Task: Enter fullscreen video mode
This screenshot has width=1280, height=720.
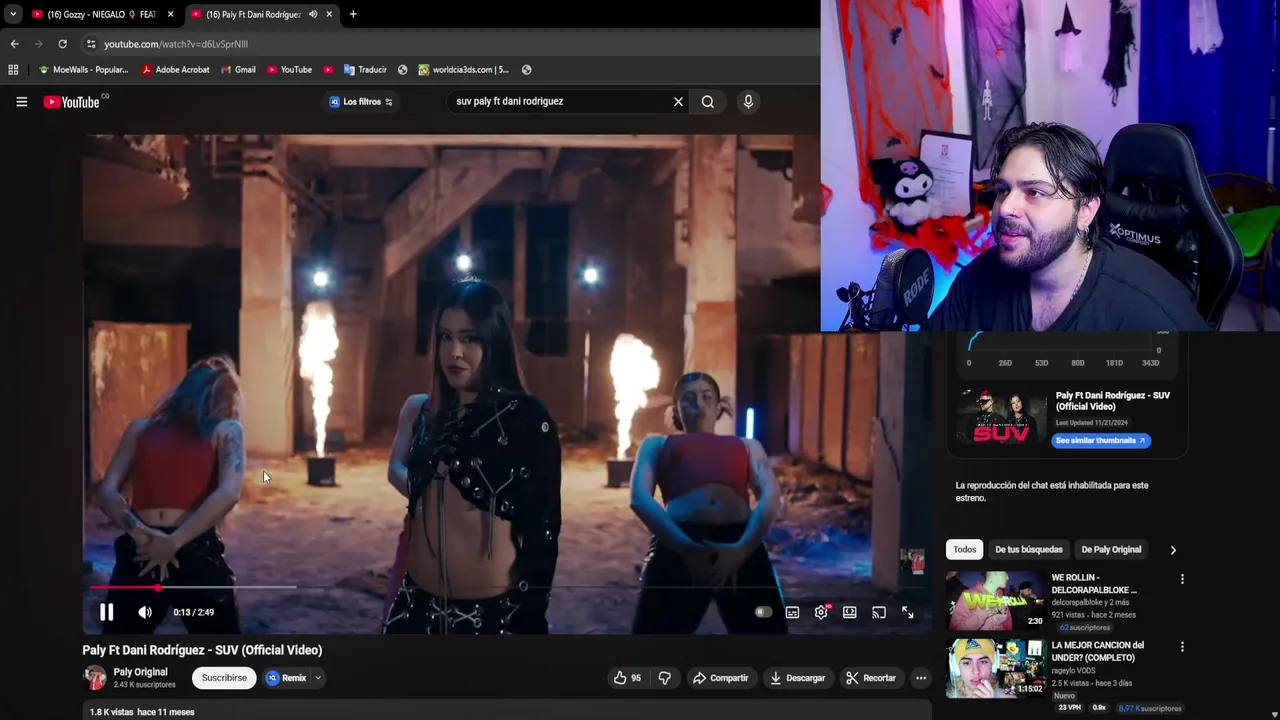Action: (908, 612)
